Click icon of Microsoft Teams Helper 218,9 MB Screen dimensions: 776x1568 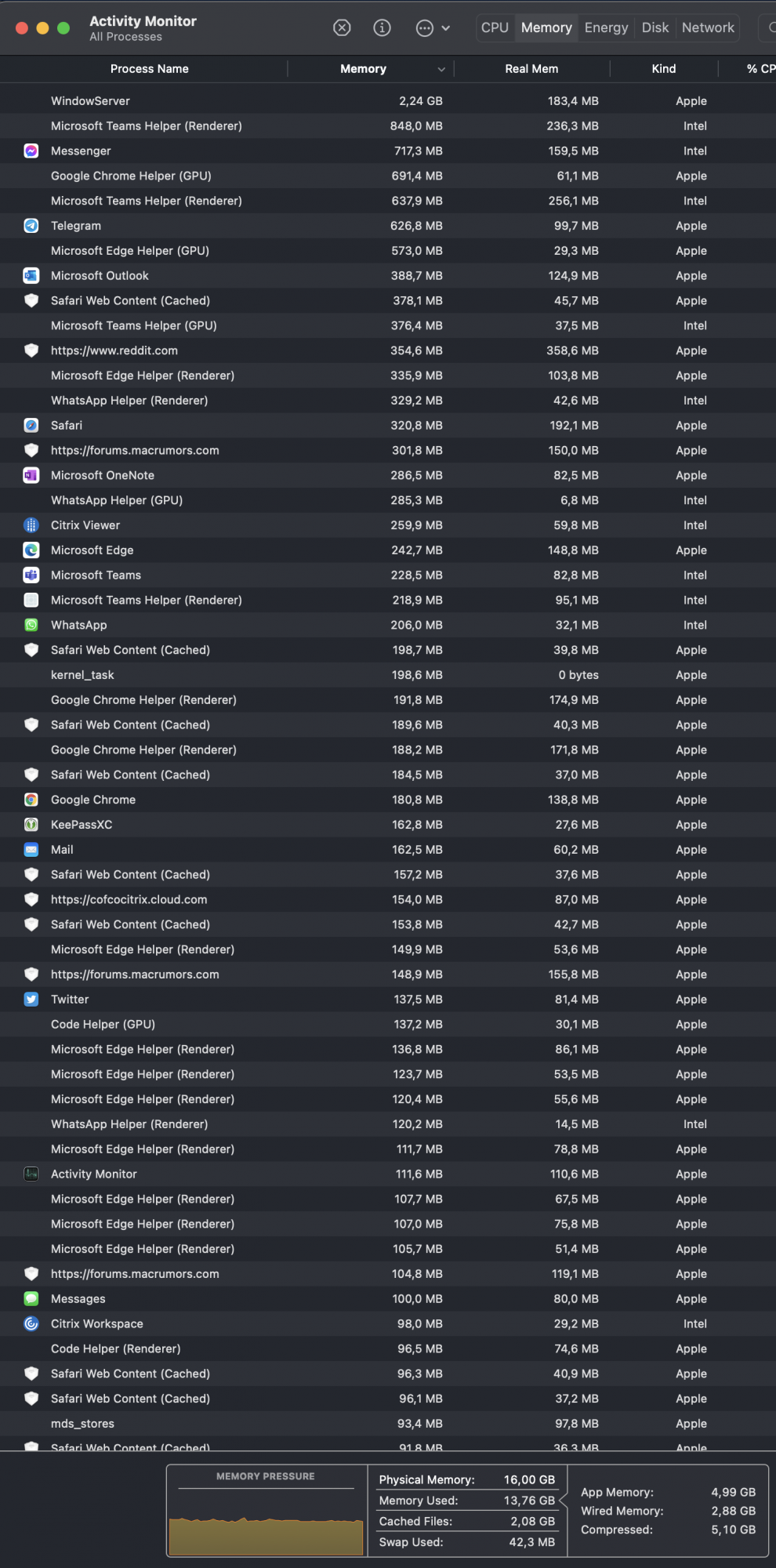[x=31, y=600]
